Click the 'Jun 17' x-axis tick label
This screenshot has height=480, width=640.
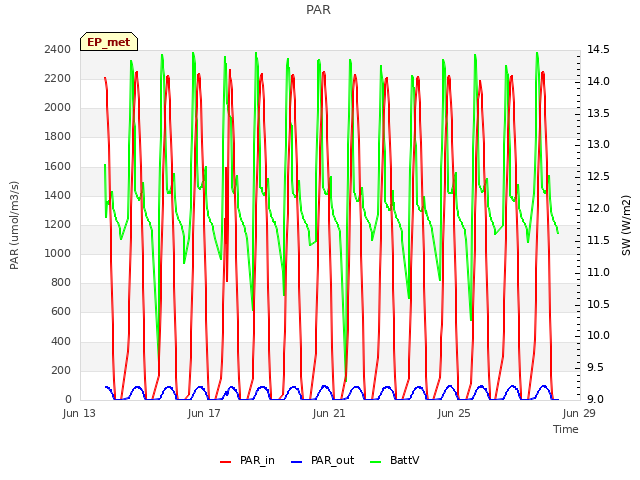pyautogui.click(x=204, y=413)
